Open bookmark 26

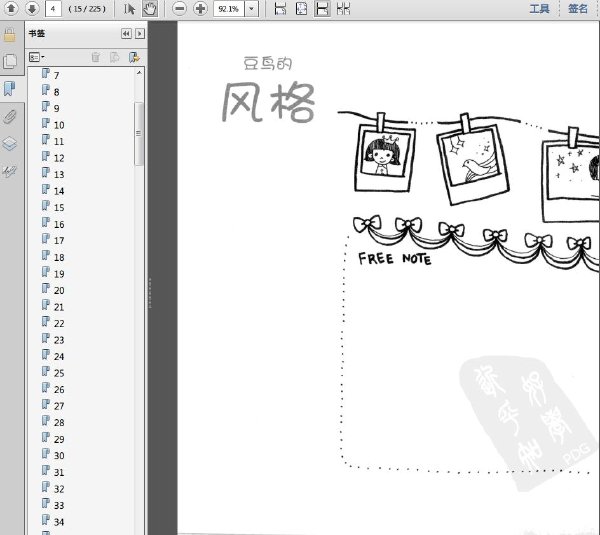click(59, 390)
